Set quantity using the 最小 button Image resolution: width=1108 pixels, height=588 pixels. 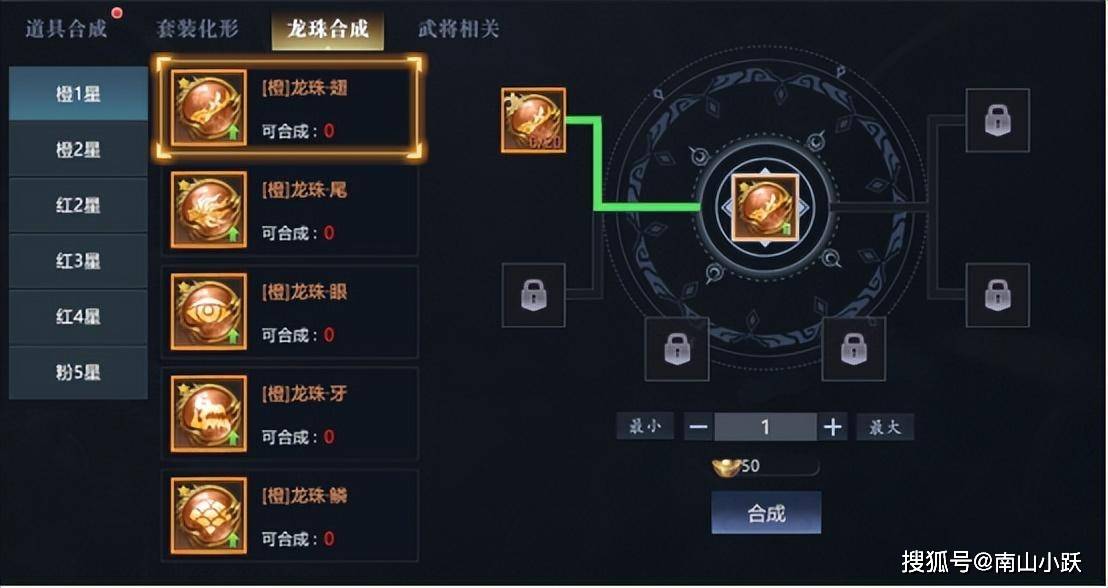tap(645, 427)
